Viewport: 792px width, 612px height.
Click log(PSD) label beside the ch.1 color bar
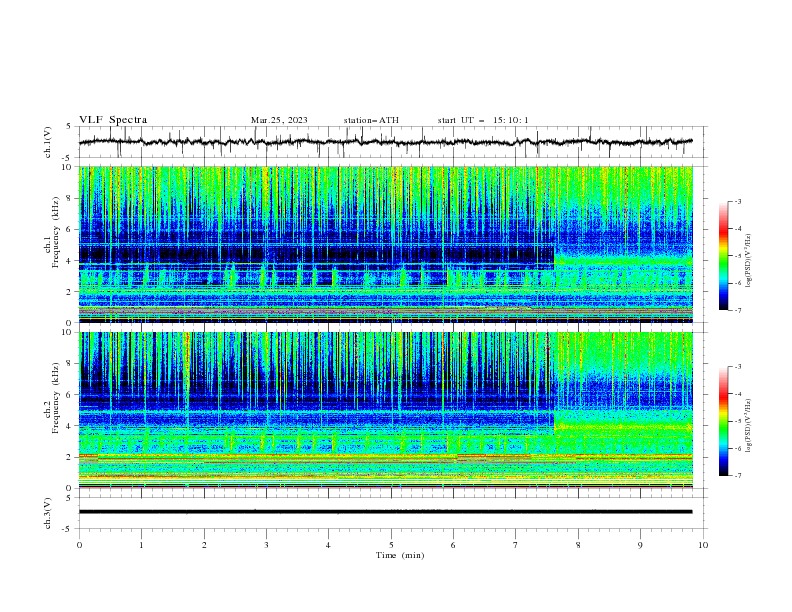(748, 261)
